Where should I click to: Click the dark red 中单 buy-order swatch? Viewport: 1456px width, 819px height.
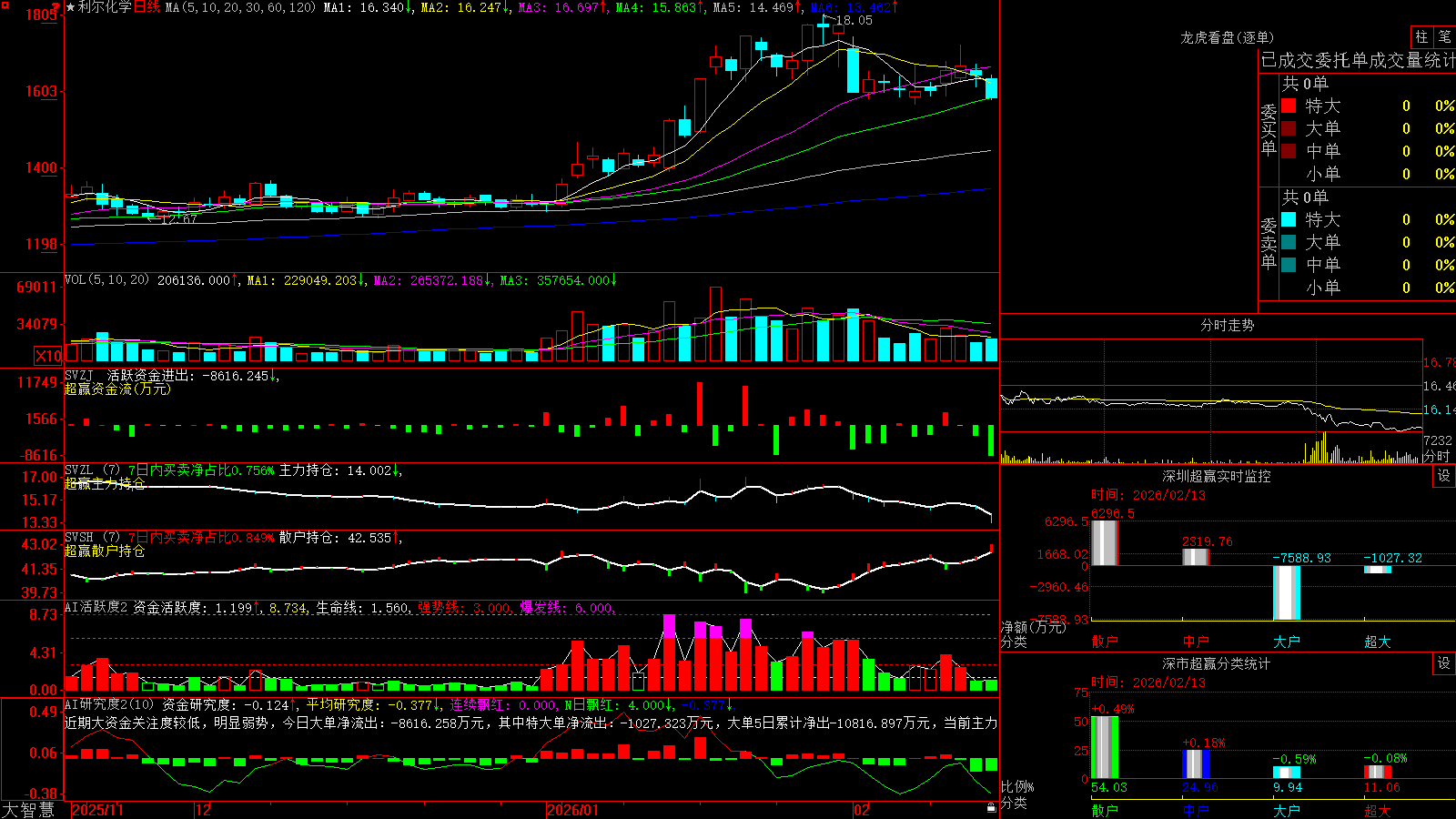[x=1289, y=151]
